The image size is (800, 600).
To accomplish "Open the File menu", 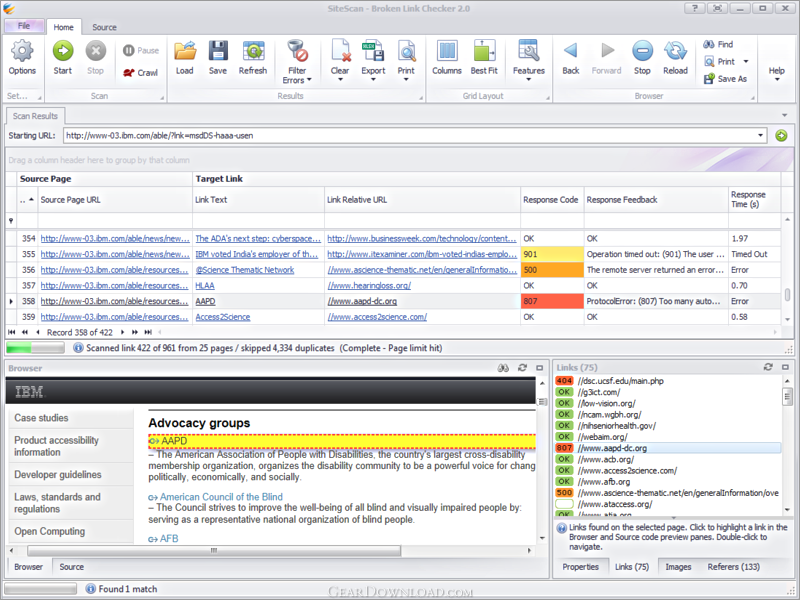I will pos(23,26).
